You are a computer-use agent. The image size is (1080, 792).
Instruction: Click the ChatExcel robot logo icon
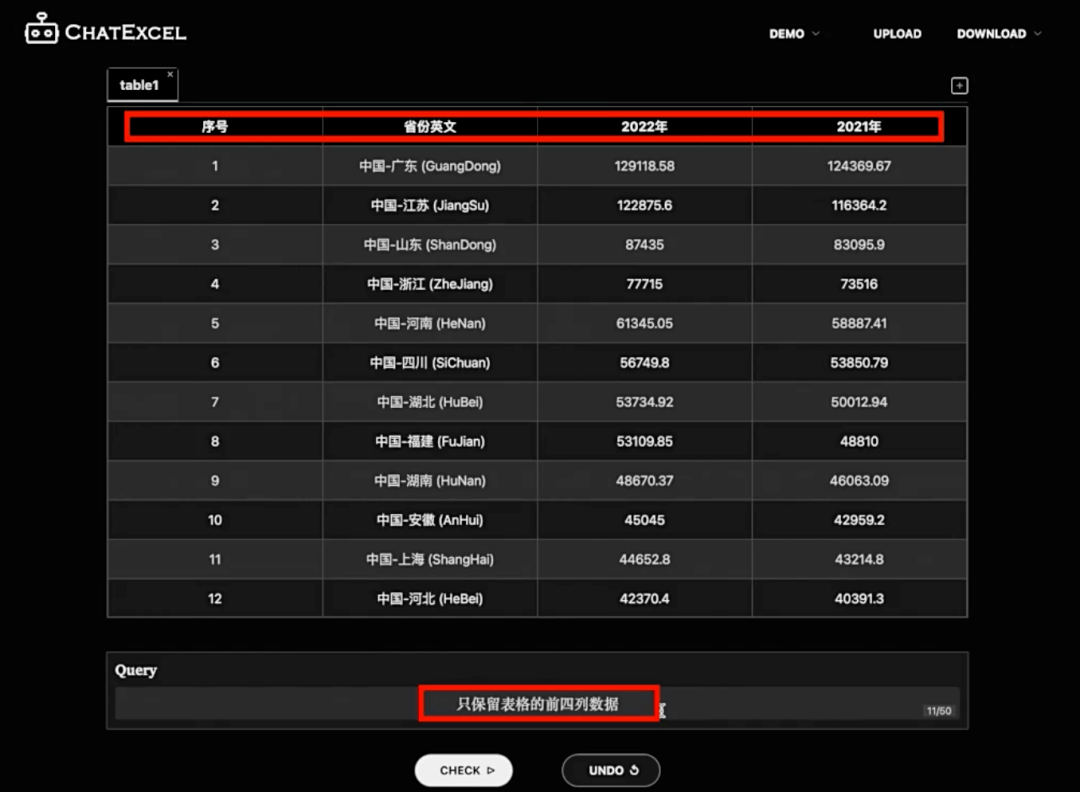pyautogui.click(x=42, y=30)
